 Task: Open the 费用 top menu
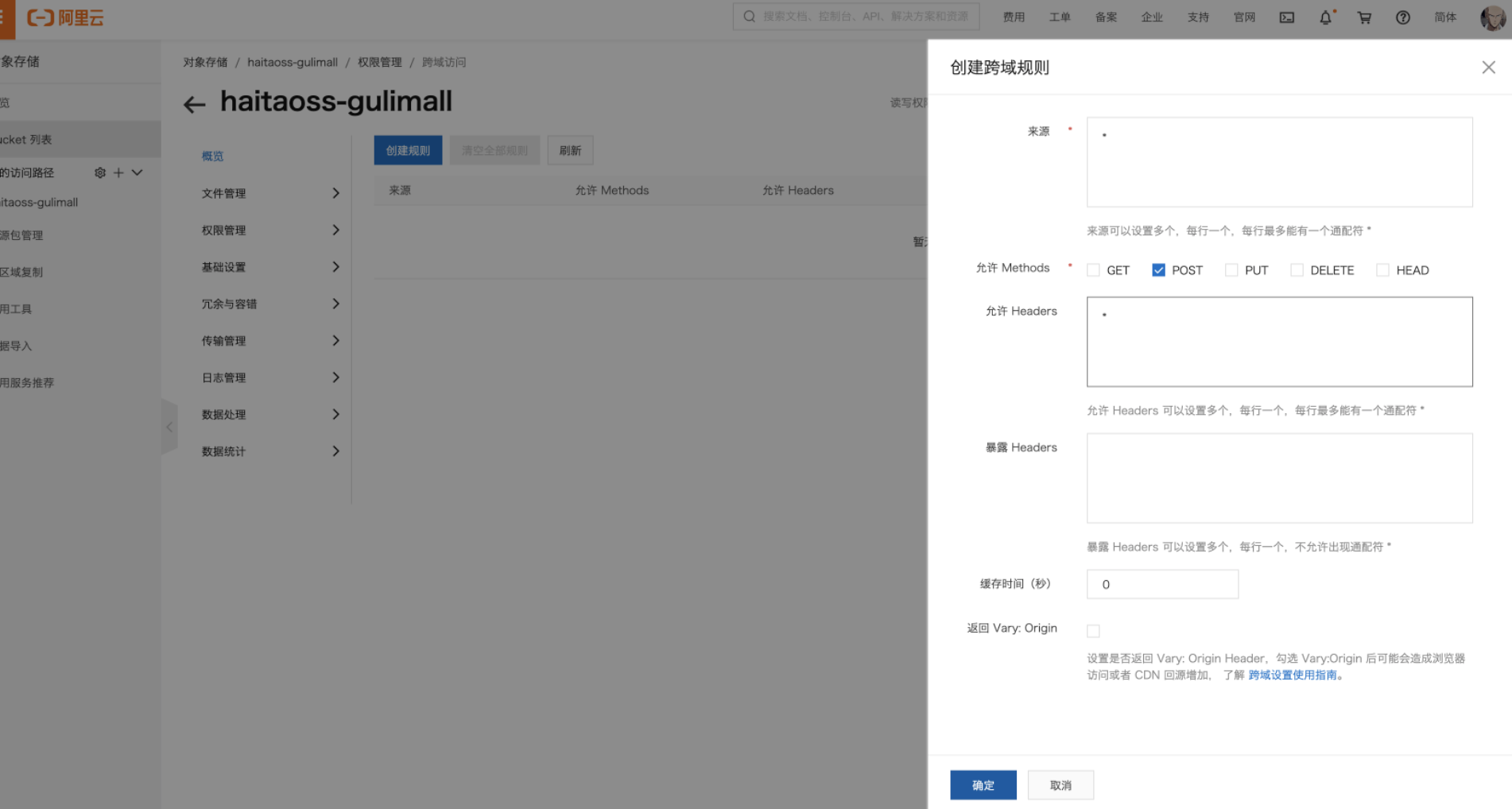(x=1014, y=17)
